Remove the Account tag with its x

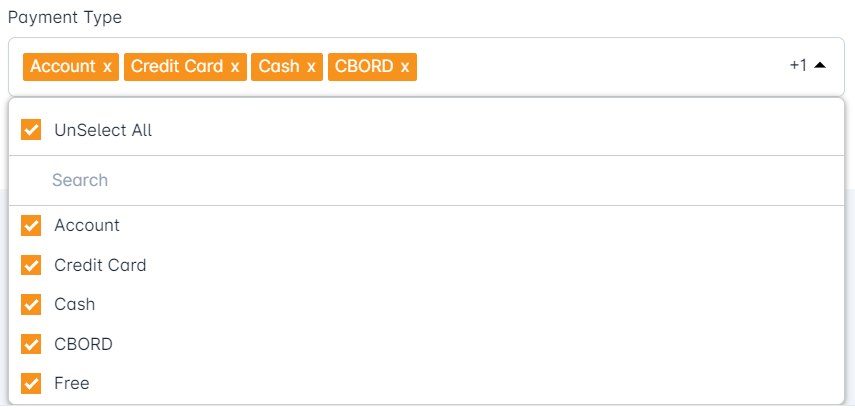coord(107,67)
